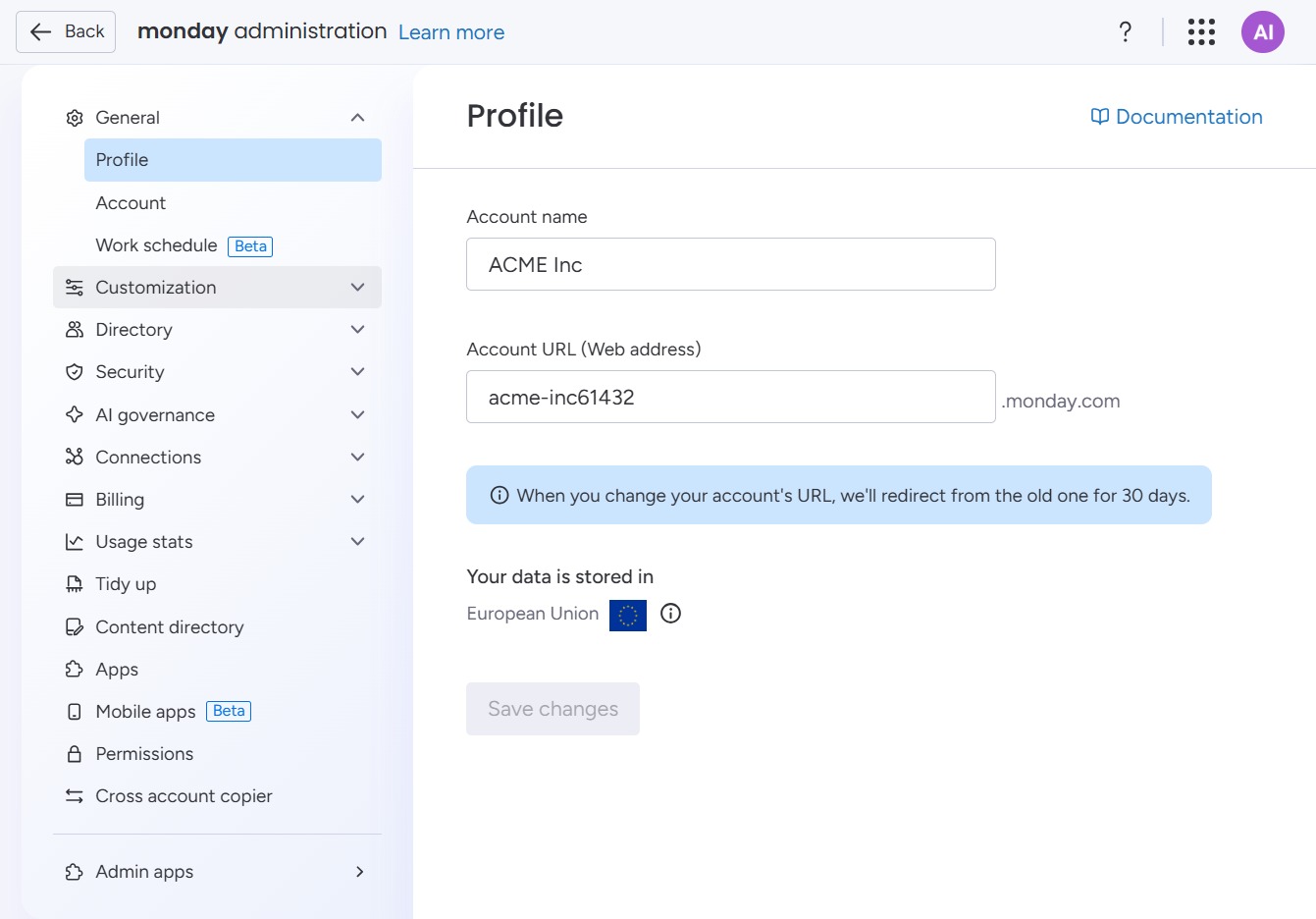
Task: Click the Cross account copier arrows icon
Action: [75, 796]
